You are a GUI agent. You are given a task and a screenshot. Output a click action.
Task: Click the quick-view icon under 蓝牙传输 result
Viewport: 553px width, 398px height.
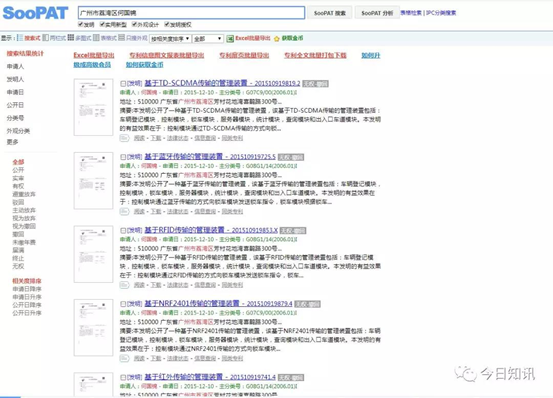(124, 212)
